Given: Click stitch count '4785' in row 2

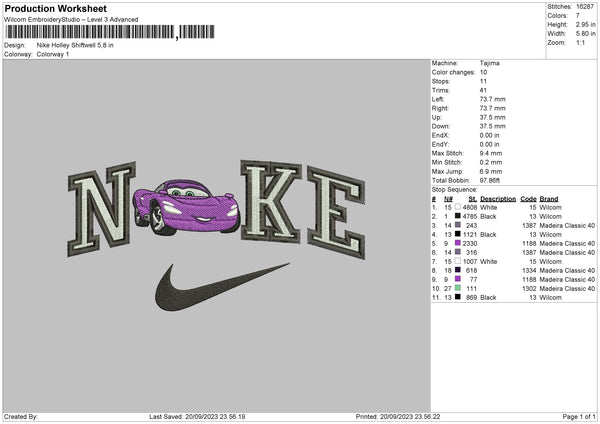Looking at the screenshot, I should pyautogui.click(x=470, y=217).
